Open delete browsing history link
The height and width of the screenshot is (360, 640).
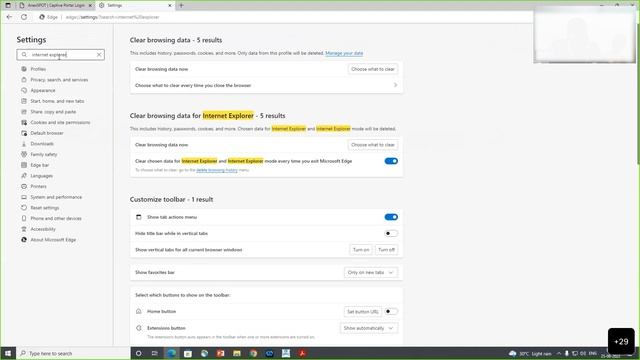[217, 170]
